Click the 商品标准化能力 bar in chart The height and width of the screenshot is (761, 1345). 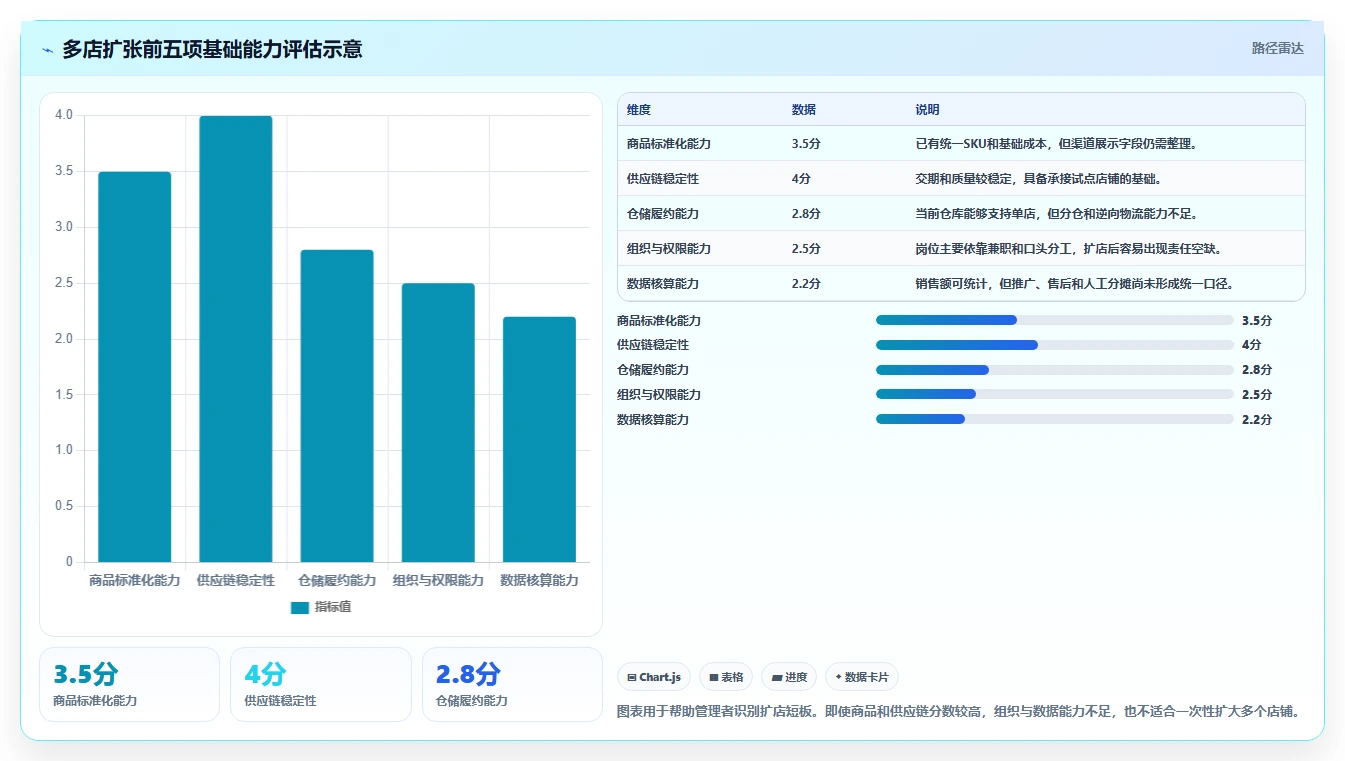tap(135, 367)
